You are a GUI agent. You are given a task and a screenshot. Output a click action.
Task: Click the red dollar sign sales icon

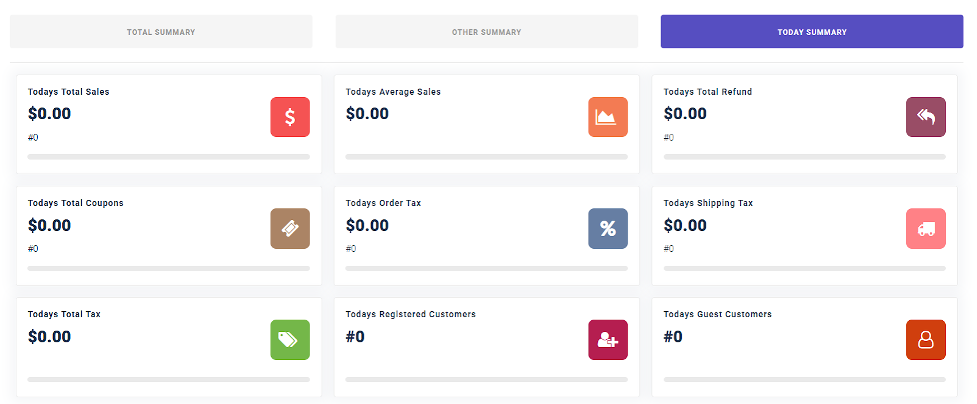[290, 117]
